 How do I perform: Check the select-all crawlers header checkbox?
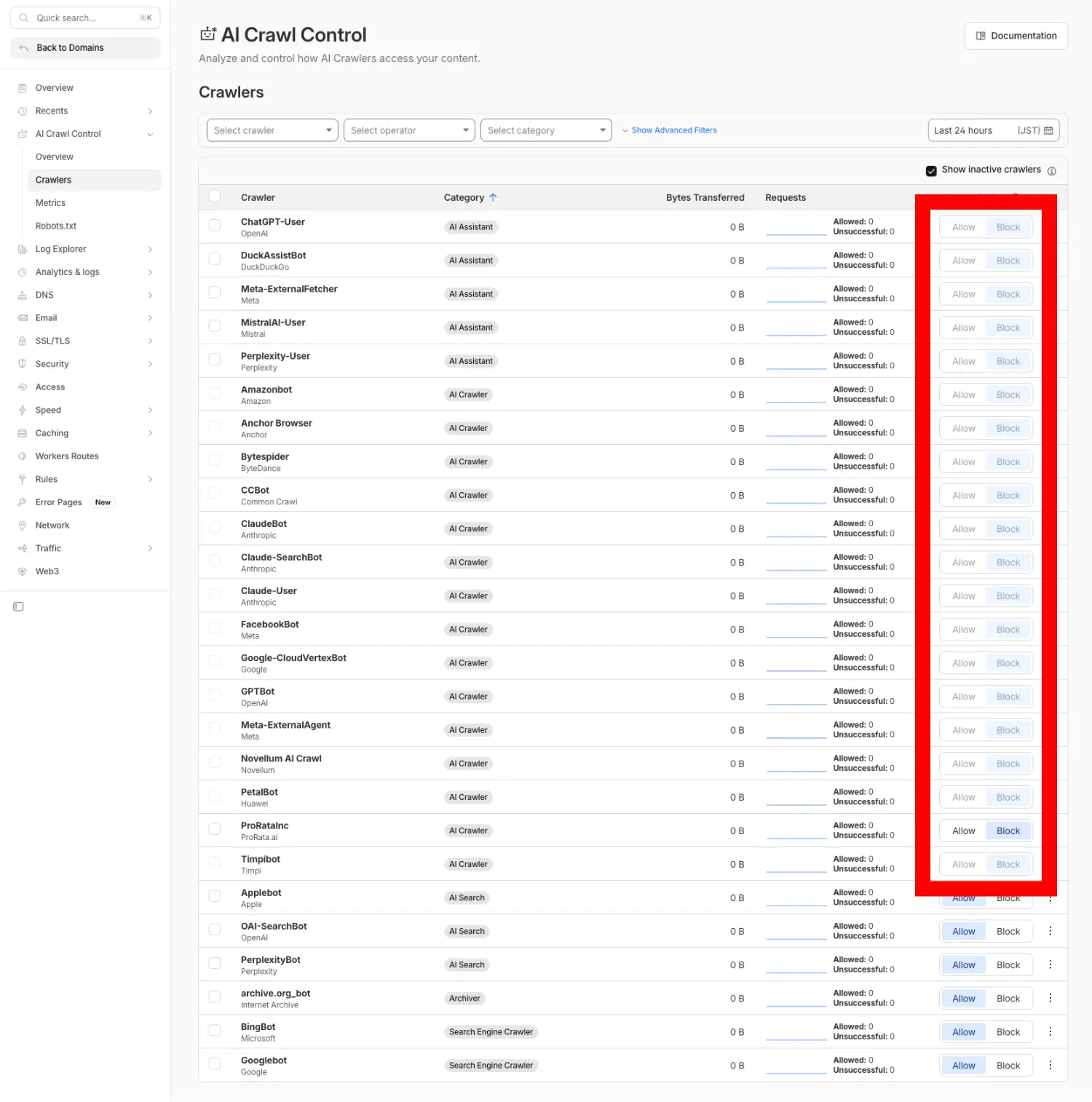click(x=215, y=196)
